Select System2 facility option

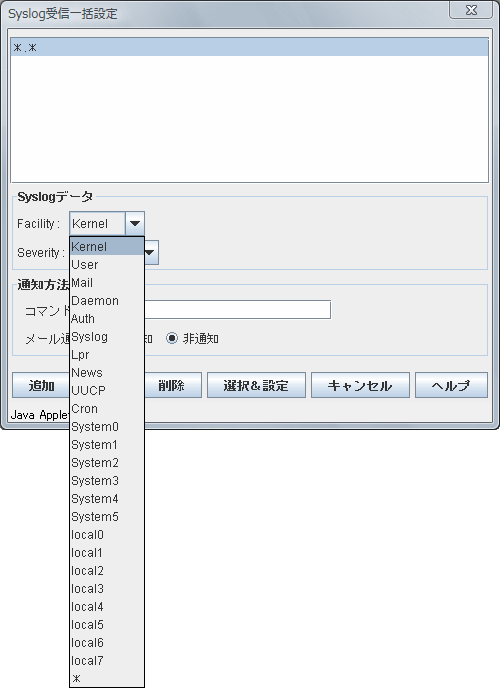(x=107, y=462)
